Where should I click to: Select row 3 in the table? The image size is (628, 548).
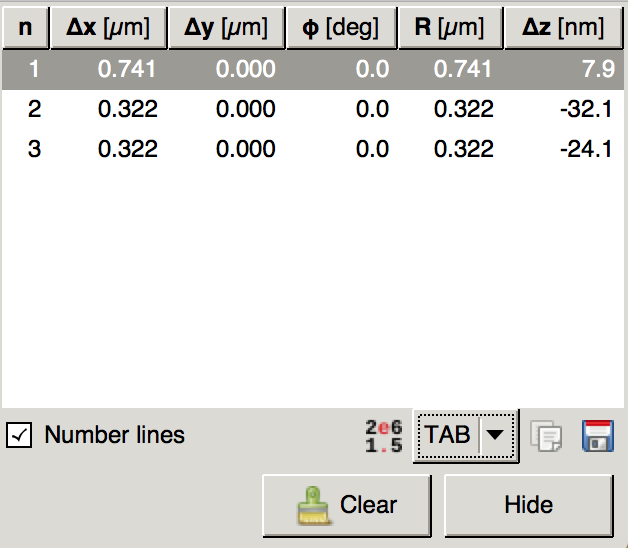click(x=35, y=149)
